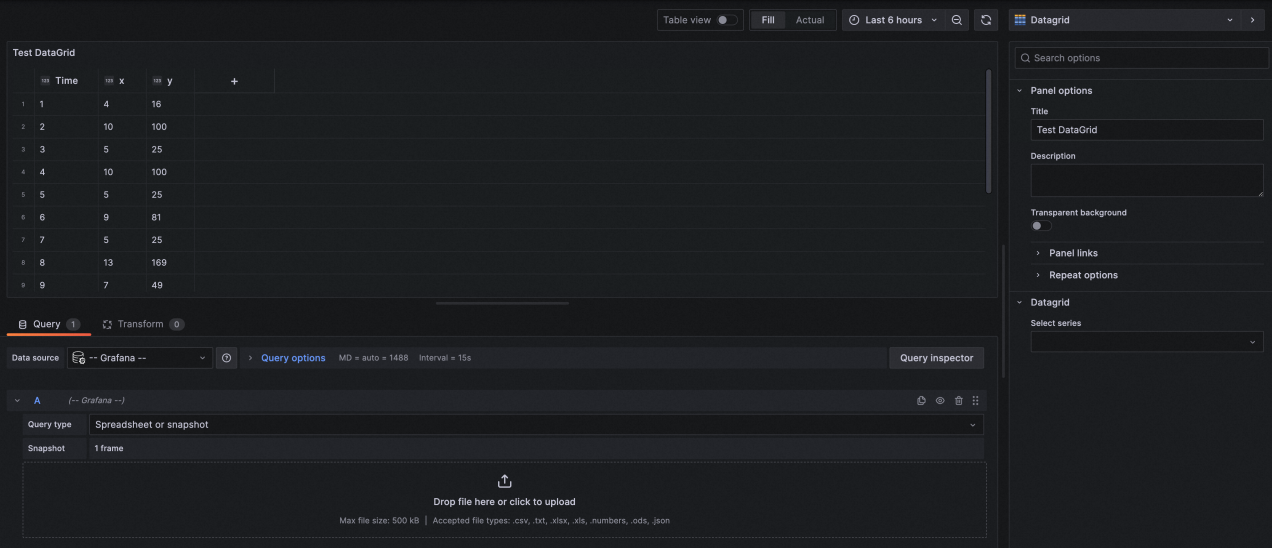This screenshot has height=548, width=1272.
Task: Select Actual display mode
Action: [x=810, y=20]
